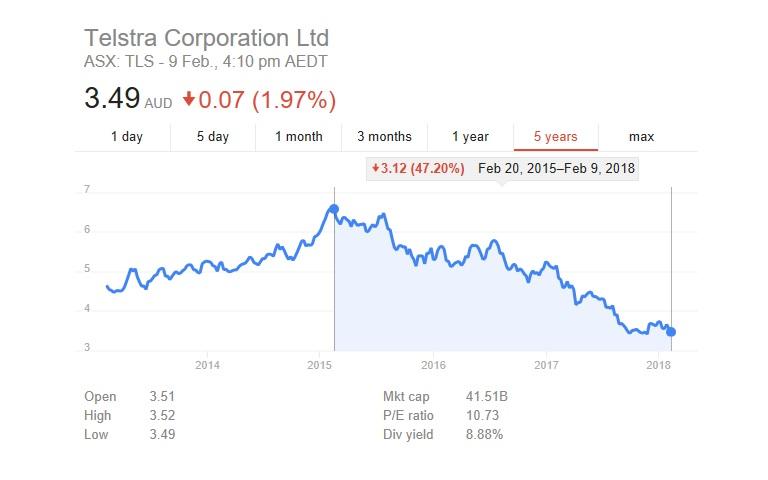Screen dimensions: 768x480
Task: Switch to the 5 day tab
Action: click(x=213, y=137)
